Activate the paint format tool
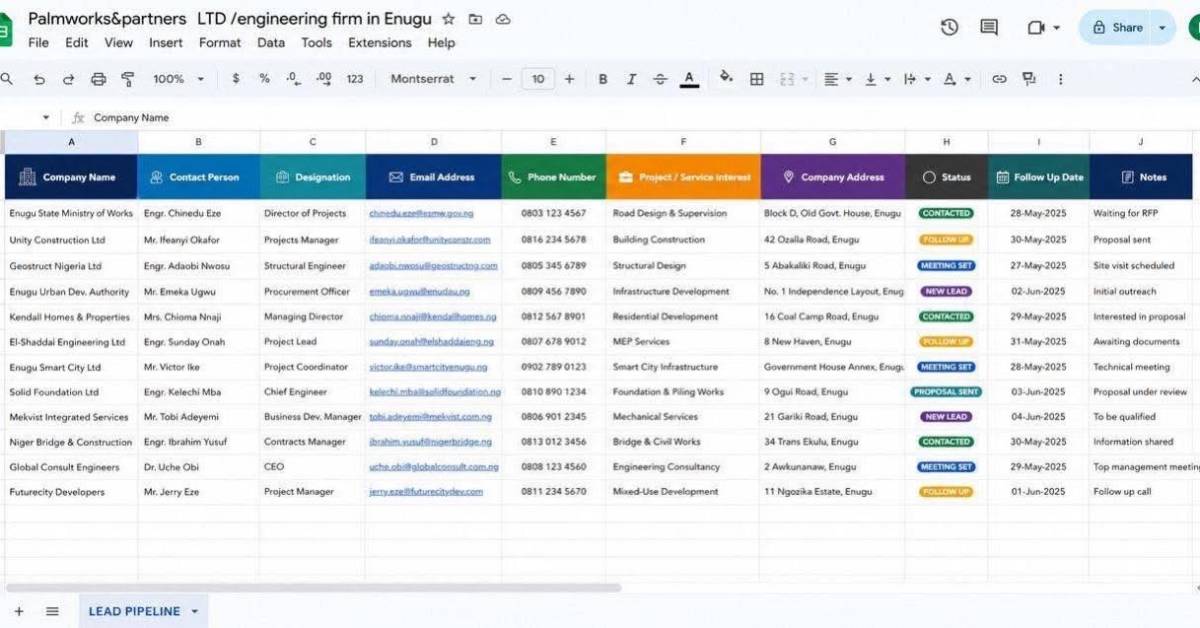The height and width of the screenshot is (628, 1200). coord(127,79)
